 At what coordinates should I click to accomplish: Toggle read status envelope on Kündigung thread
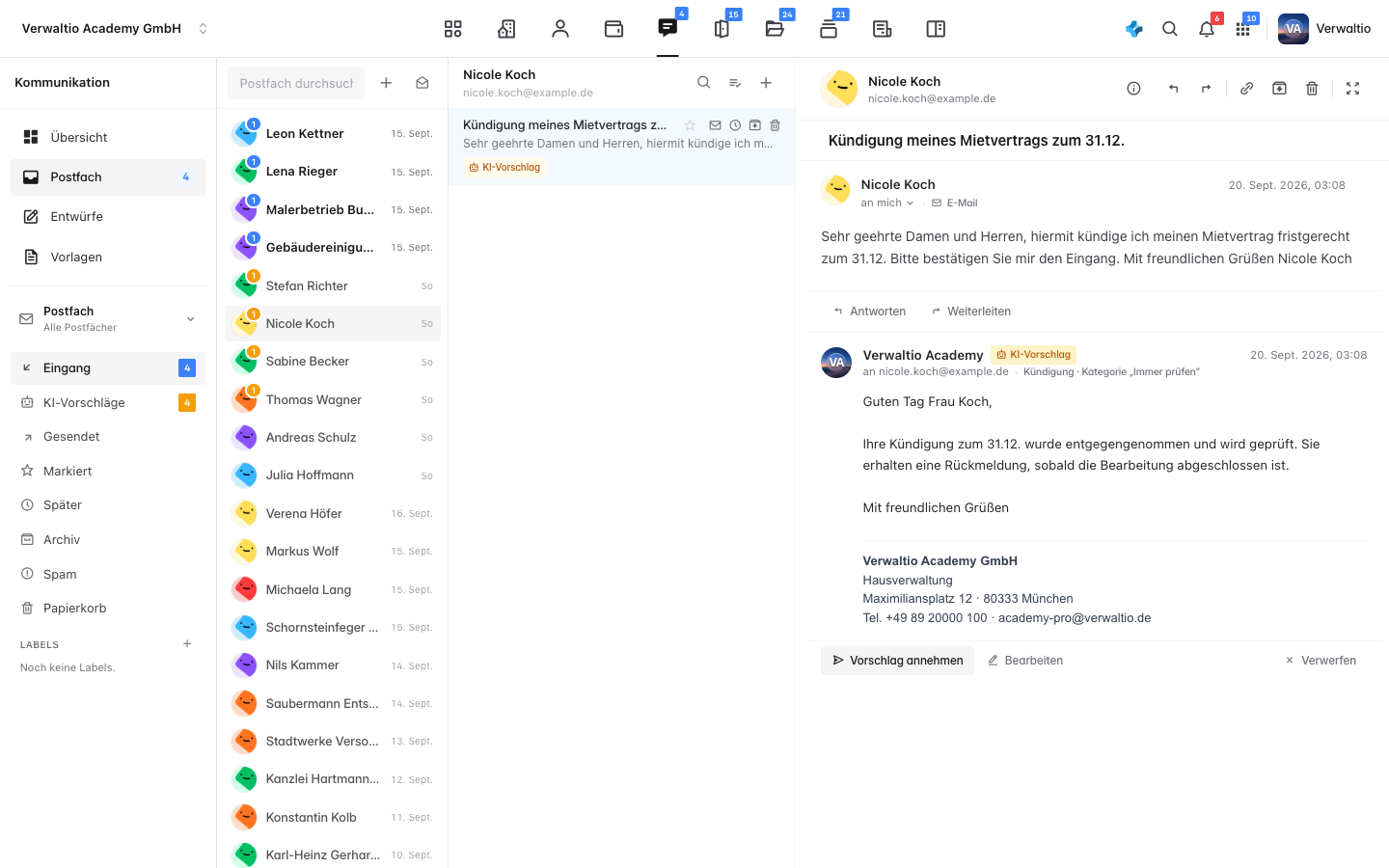715,125
